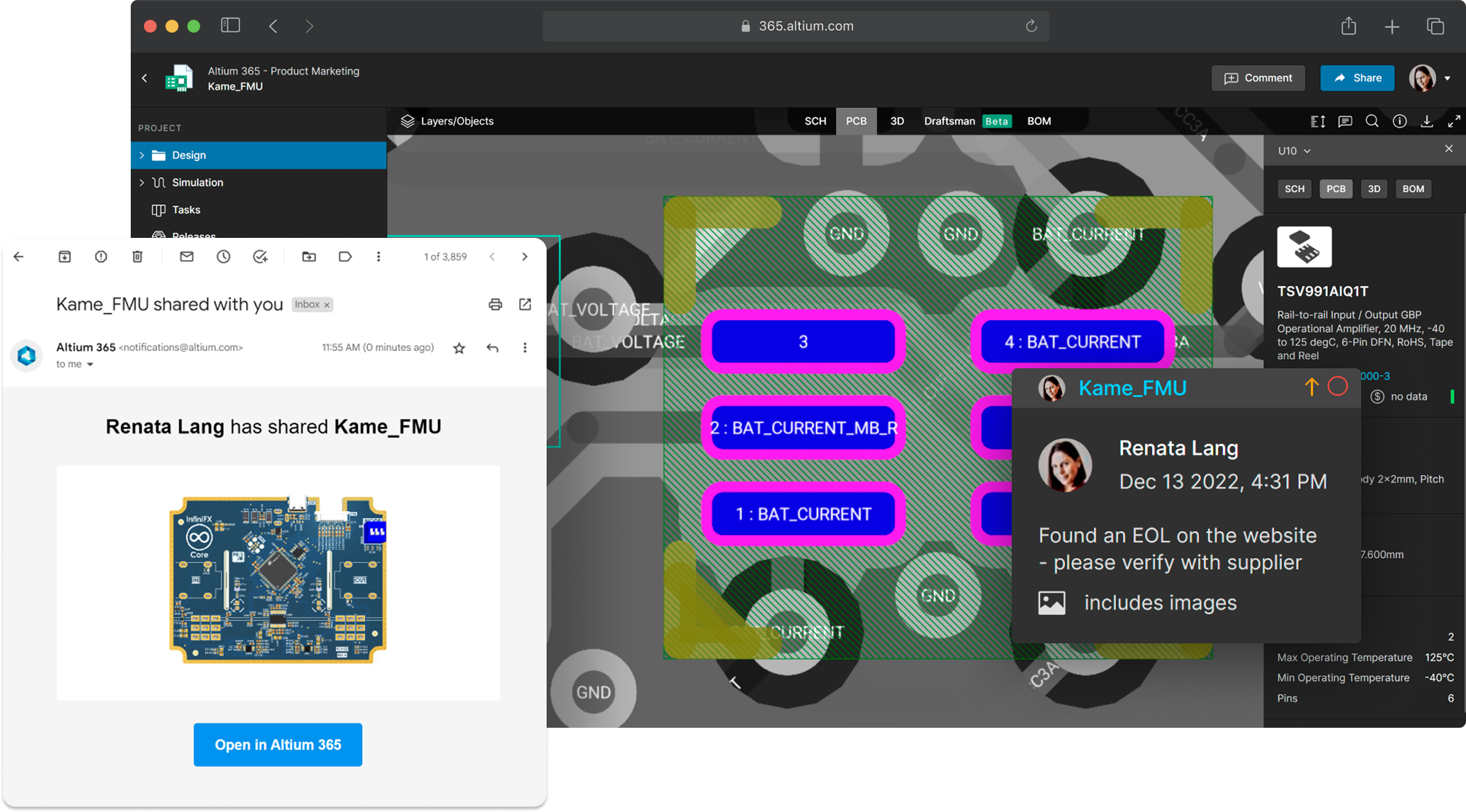Snooze email with the clock icon
The width and height of the screenshot is (1466, 812).
point(223,257)
